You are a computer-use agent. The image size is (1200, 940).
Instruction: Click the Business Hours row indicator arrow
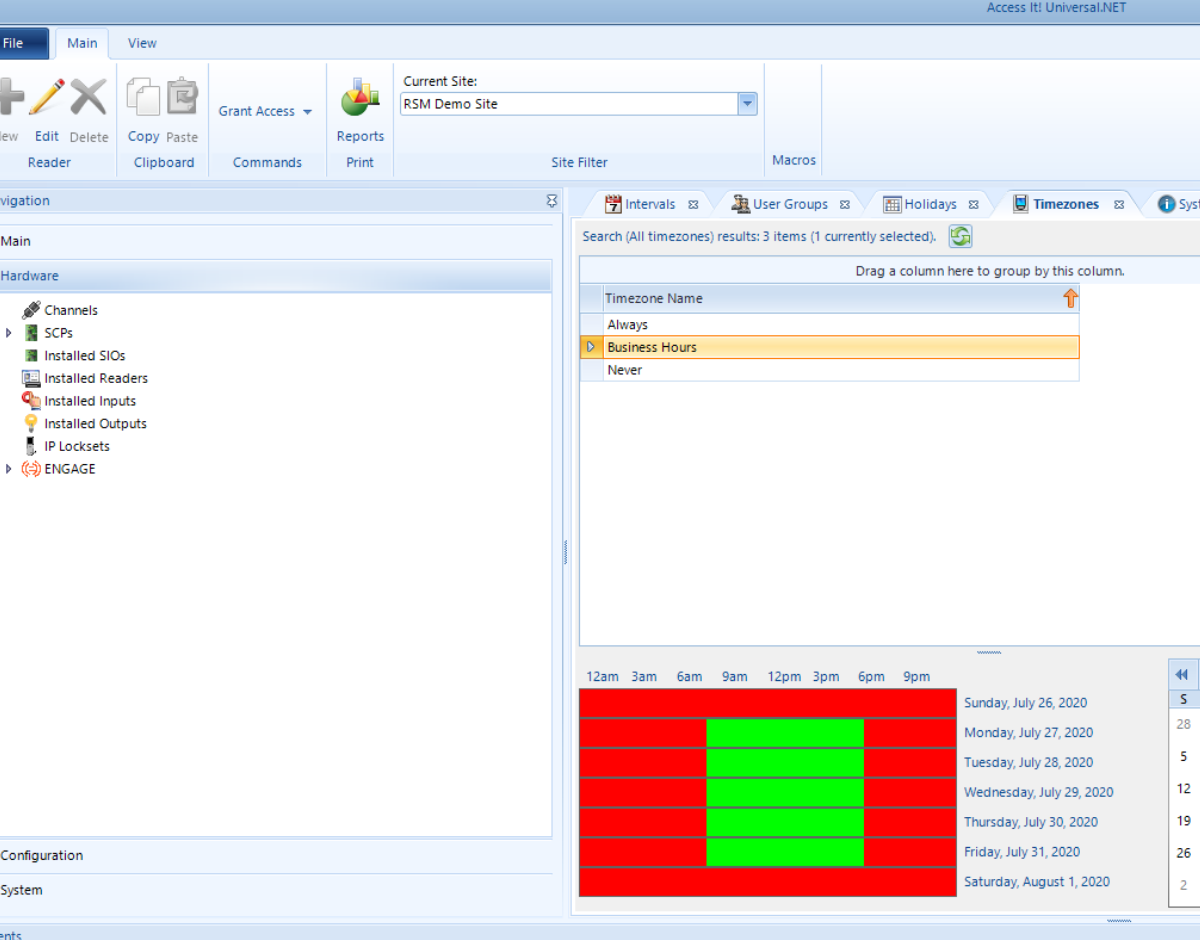[x=591, y=347]
